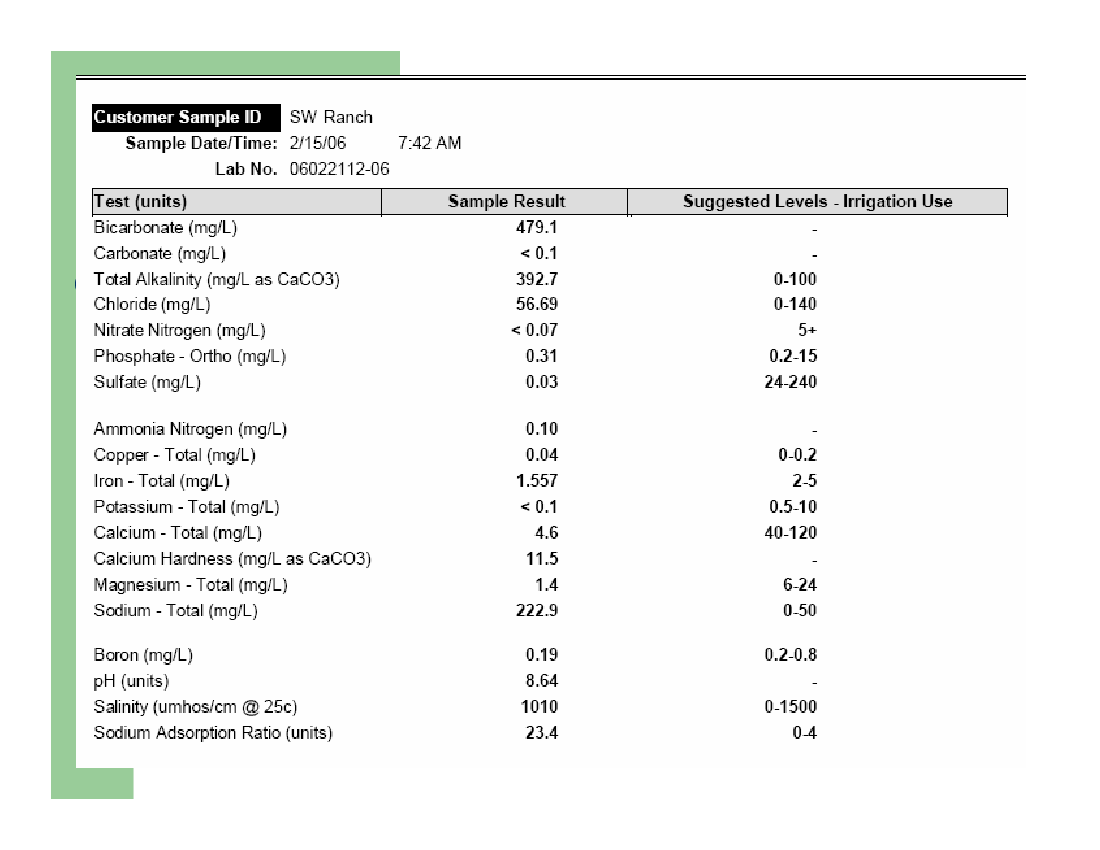Image resolution: width=1100 pixels, height=850 pixels.
Task: Click the suggested level 0.5-10
Action: tap(793, 507)
